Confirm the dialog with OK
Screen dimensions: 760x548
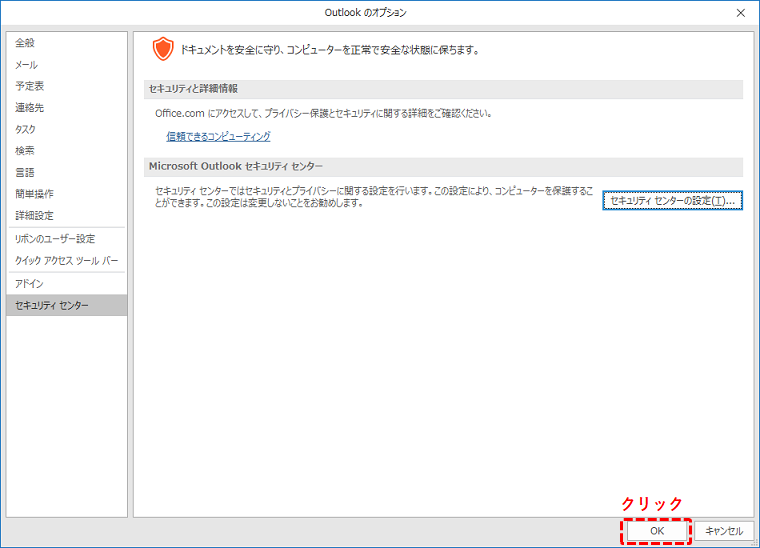point(657,531)
